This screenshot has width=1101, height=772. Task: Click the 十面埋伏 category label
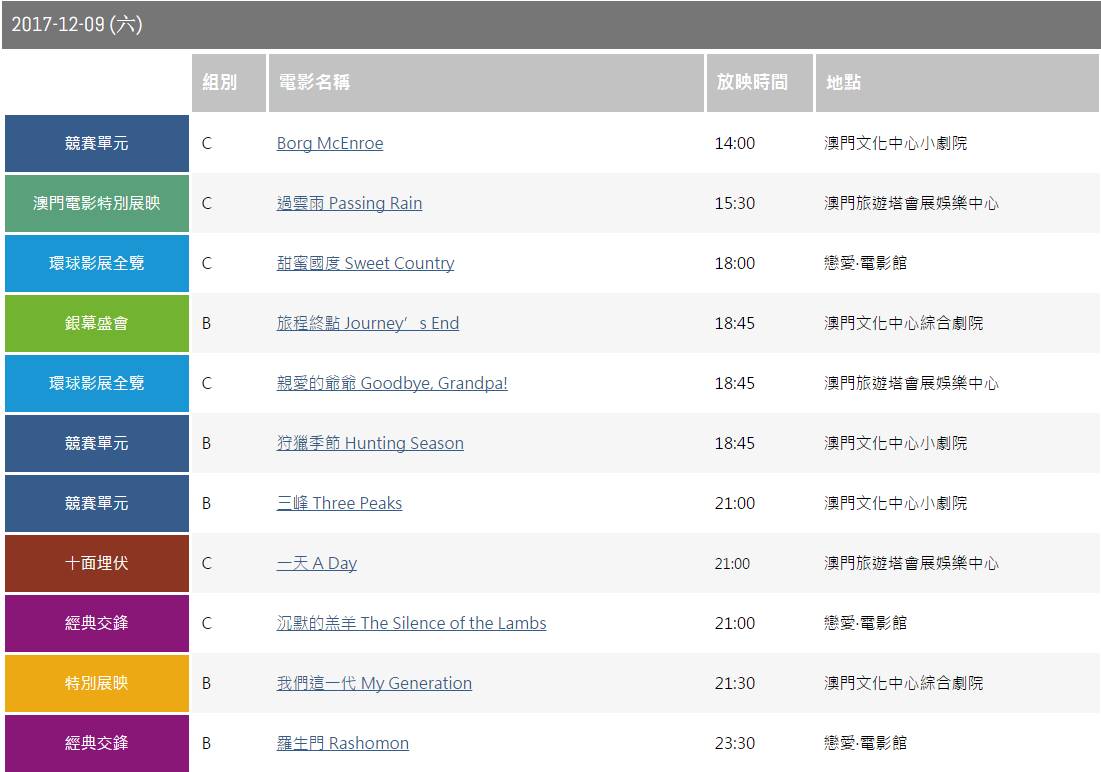tap(97, 563)
